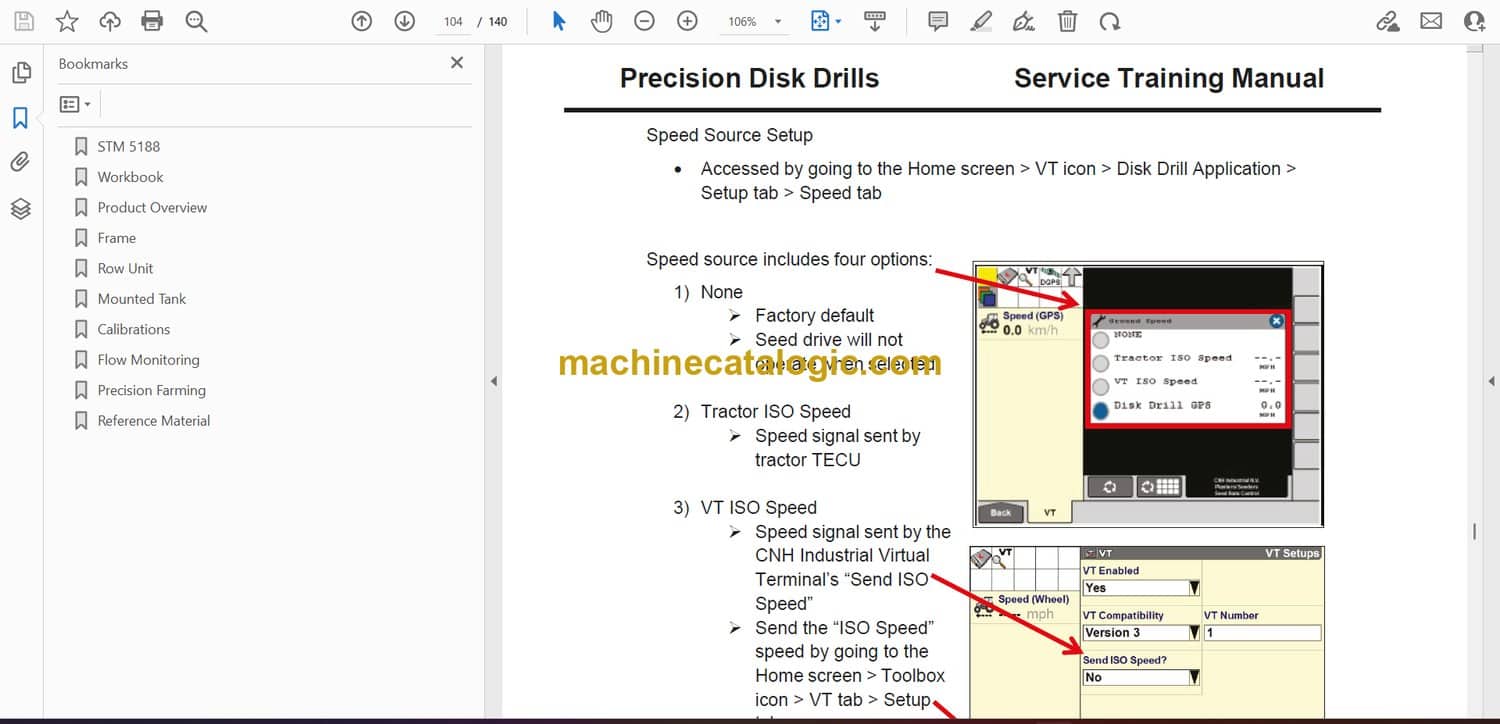Select the Highlight text pen tool

pos(981,21)
